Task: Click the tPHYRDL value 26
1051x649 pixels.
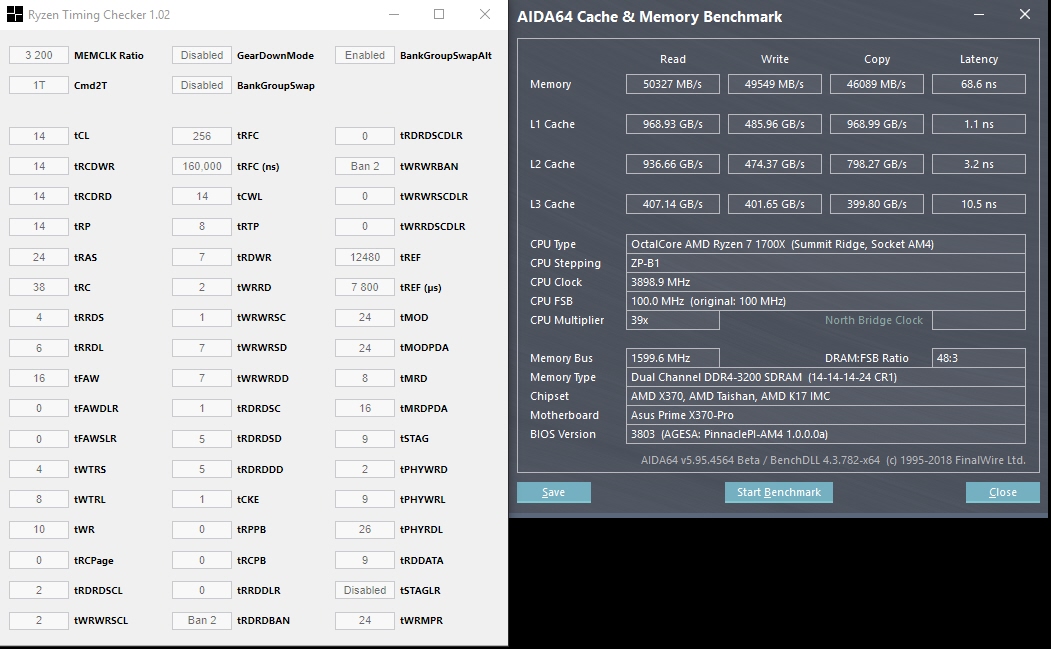Action: click(x=365, y=529)
